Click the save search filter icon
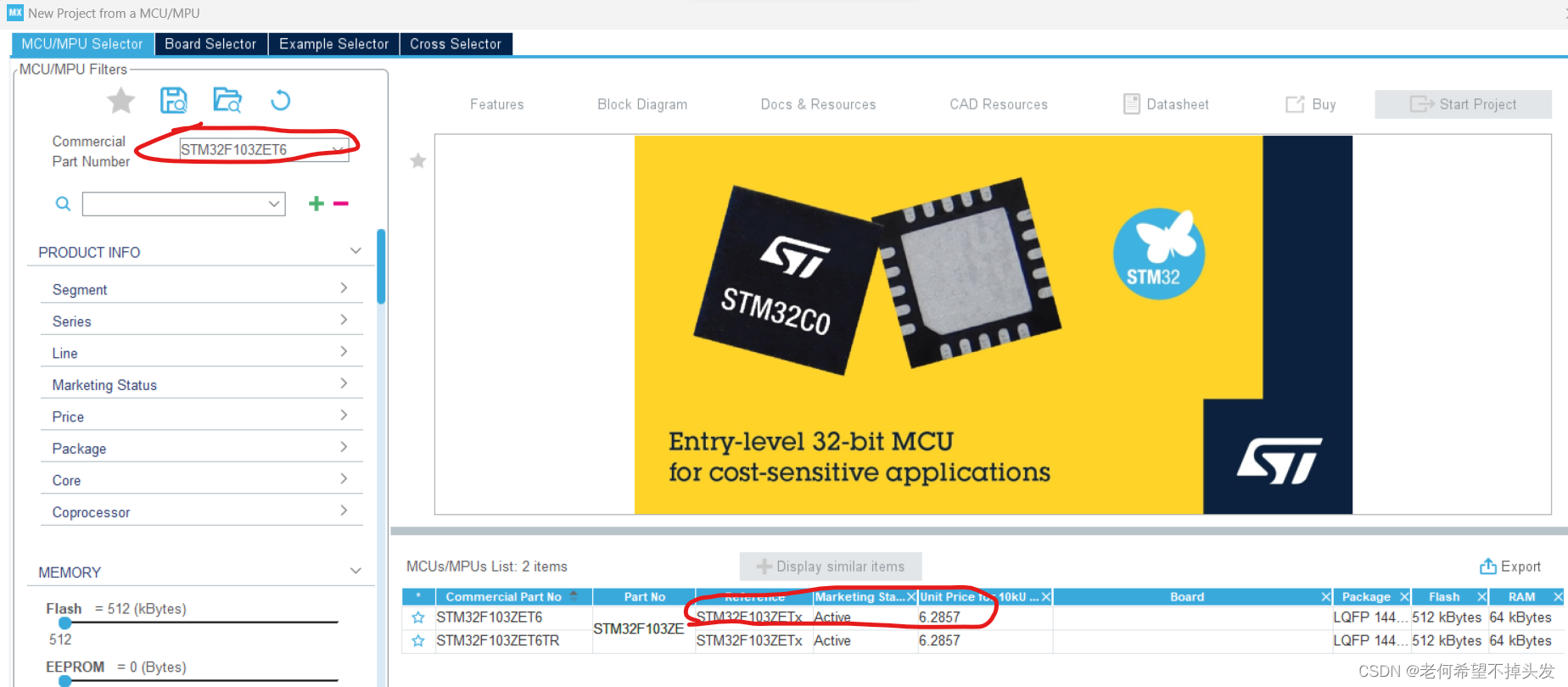The image size is (1568, 687). 174,100
